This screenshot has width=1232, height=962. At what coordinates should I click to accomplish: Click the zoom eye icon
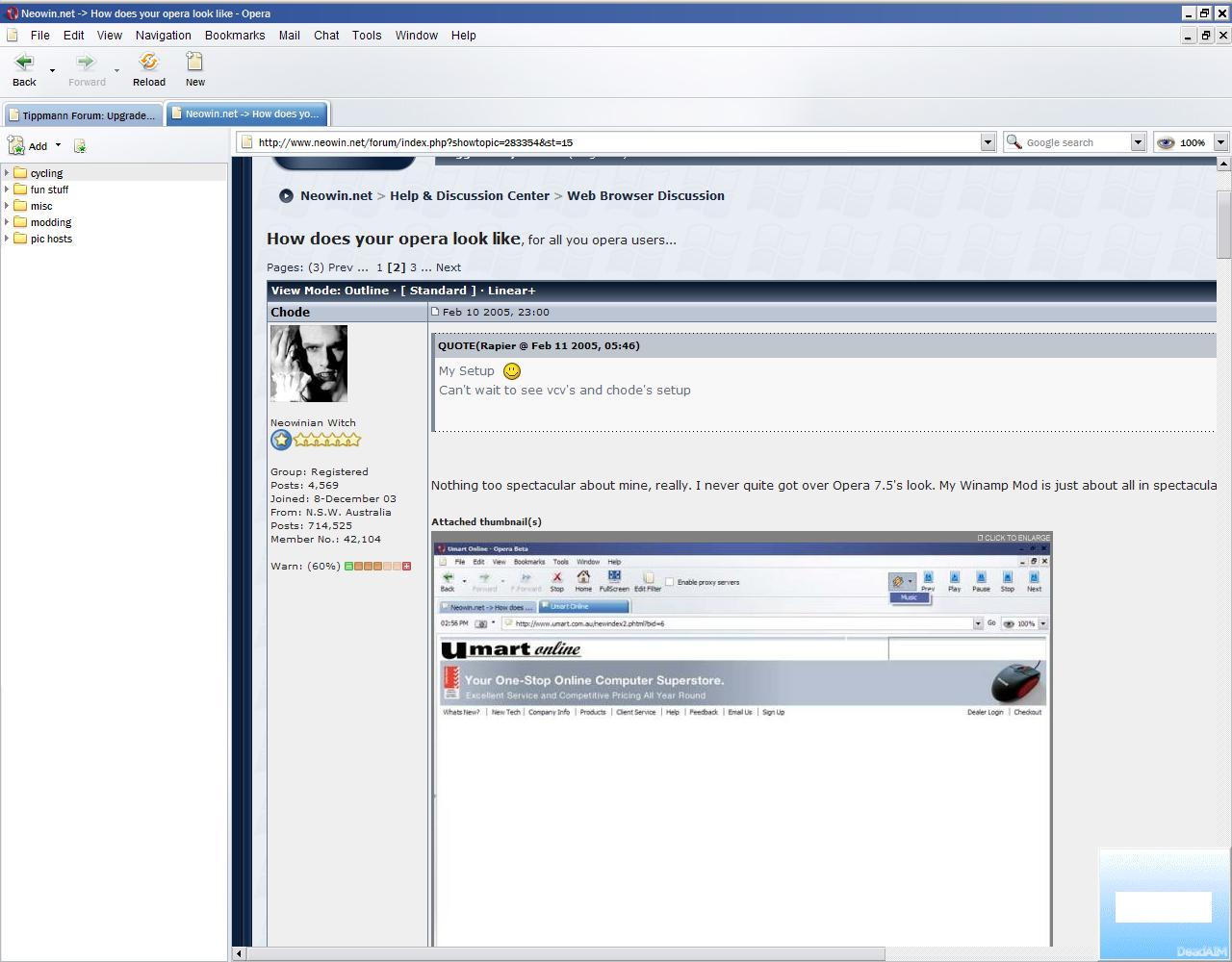coord(1166,142)
